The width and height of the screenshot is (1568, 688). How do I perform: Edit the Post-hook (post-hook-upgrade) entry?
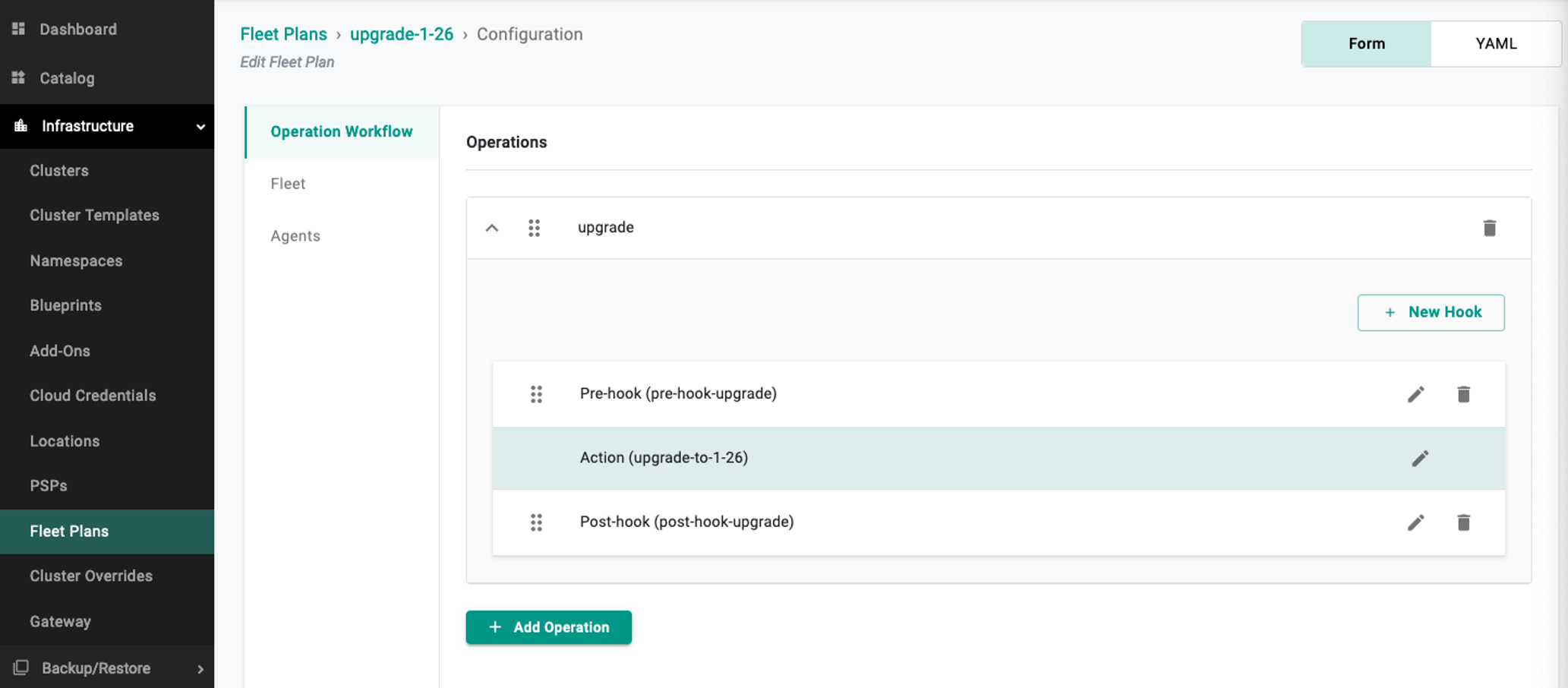pyautogui.click(x=1415, y=522)
